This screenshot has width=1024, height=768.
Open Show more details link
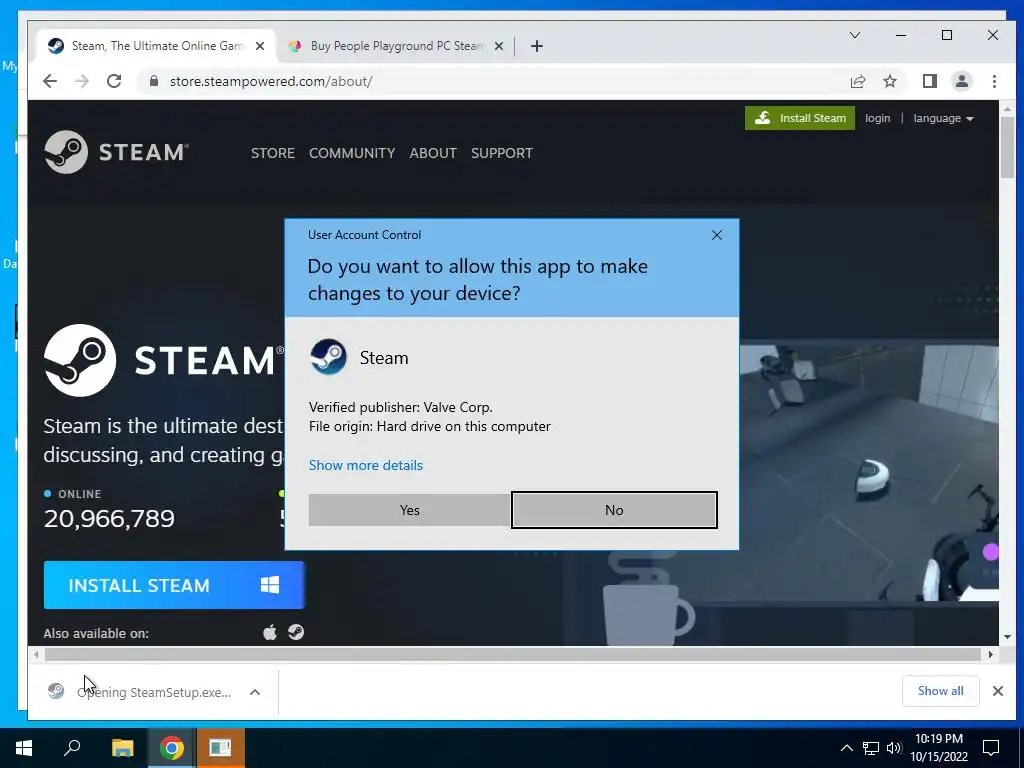click(366, 465)
